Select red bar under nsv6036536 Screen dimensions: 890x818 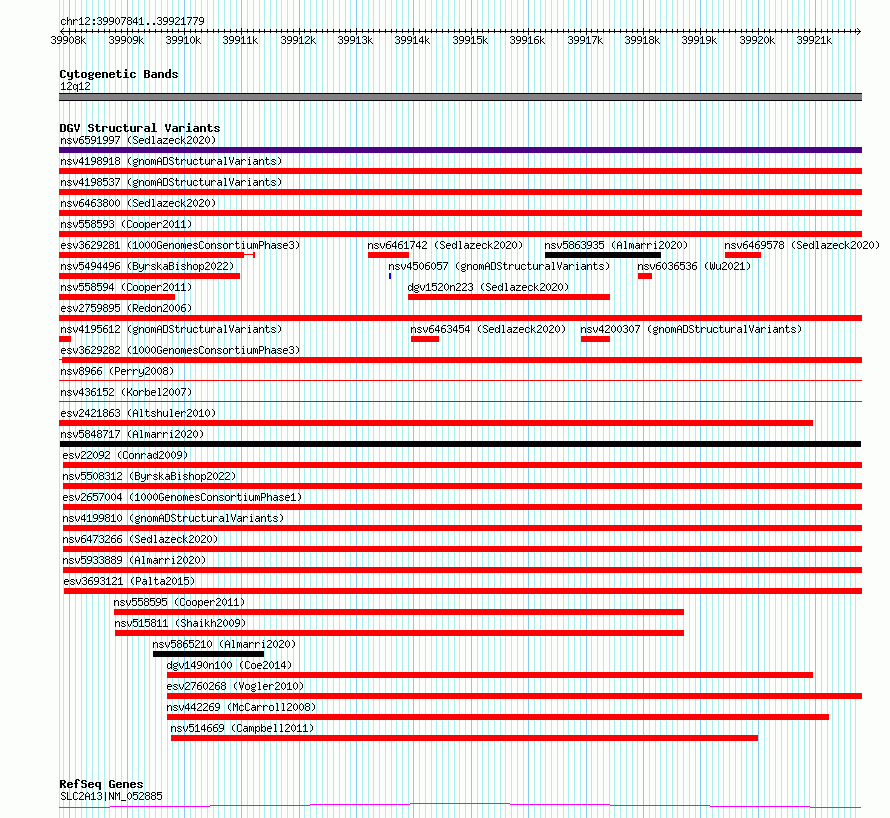pyautogui.click(x=645, y=276)
